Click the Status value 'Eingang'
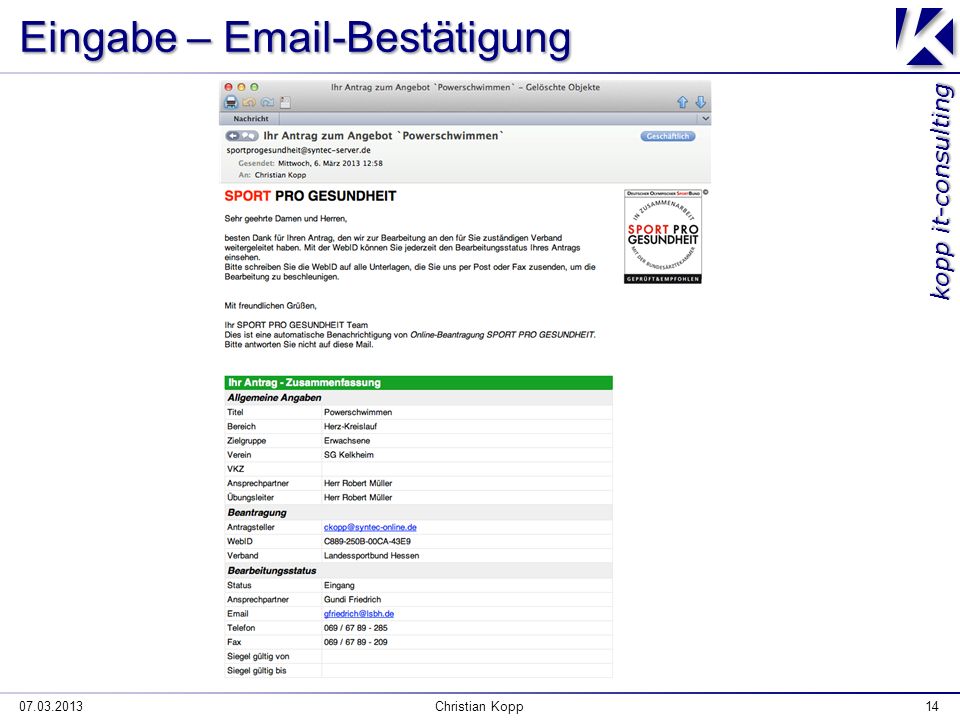 (x=339, y=585)
